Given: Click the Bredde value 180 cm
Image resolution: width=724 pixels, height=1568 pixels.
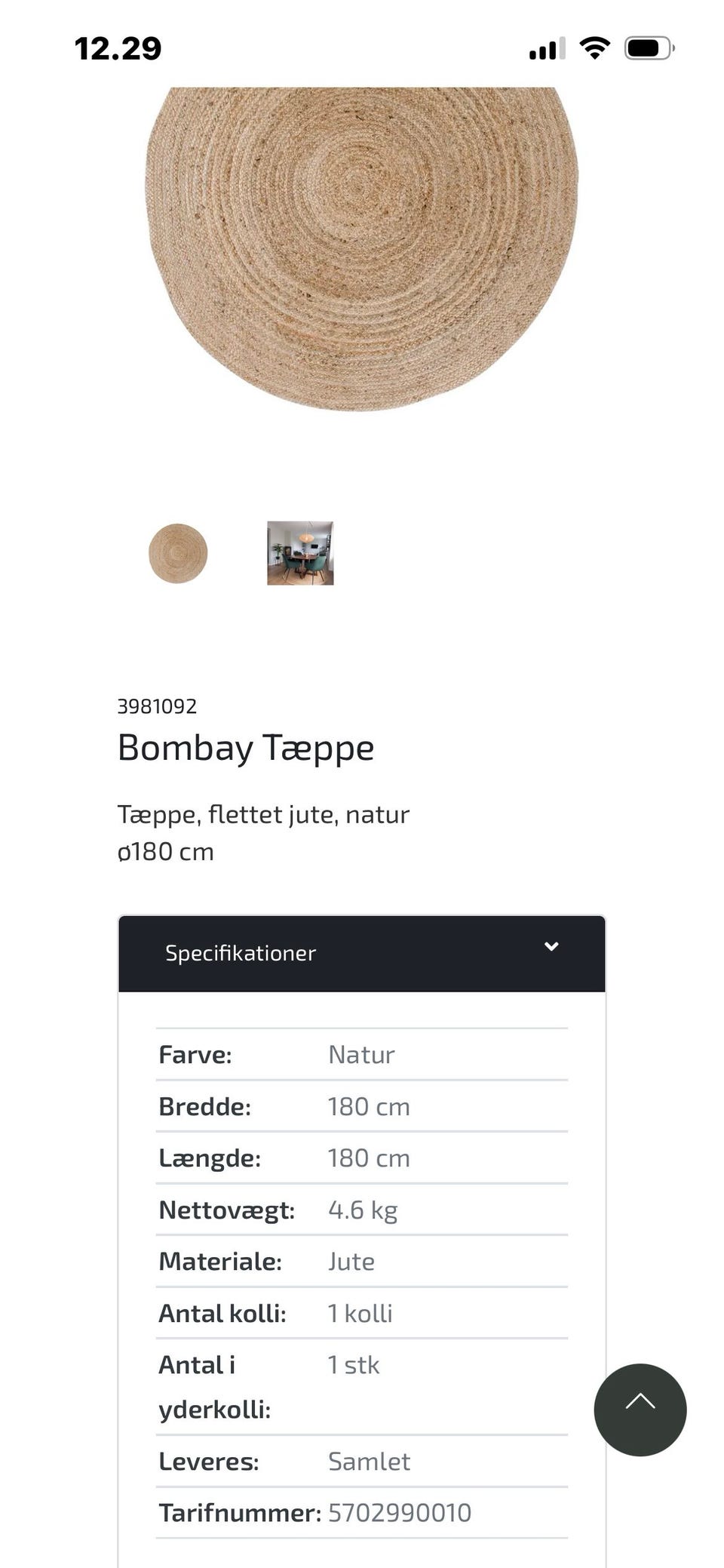Looking at the screenshot, I should (369, 1106).
